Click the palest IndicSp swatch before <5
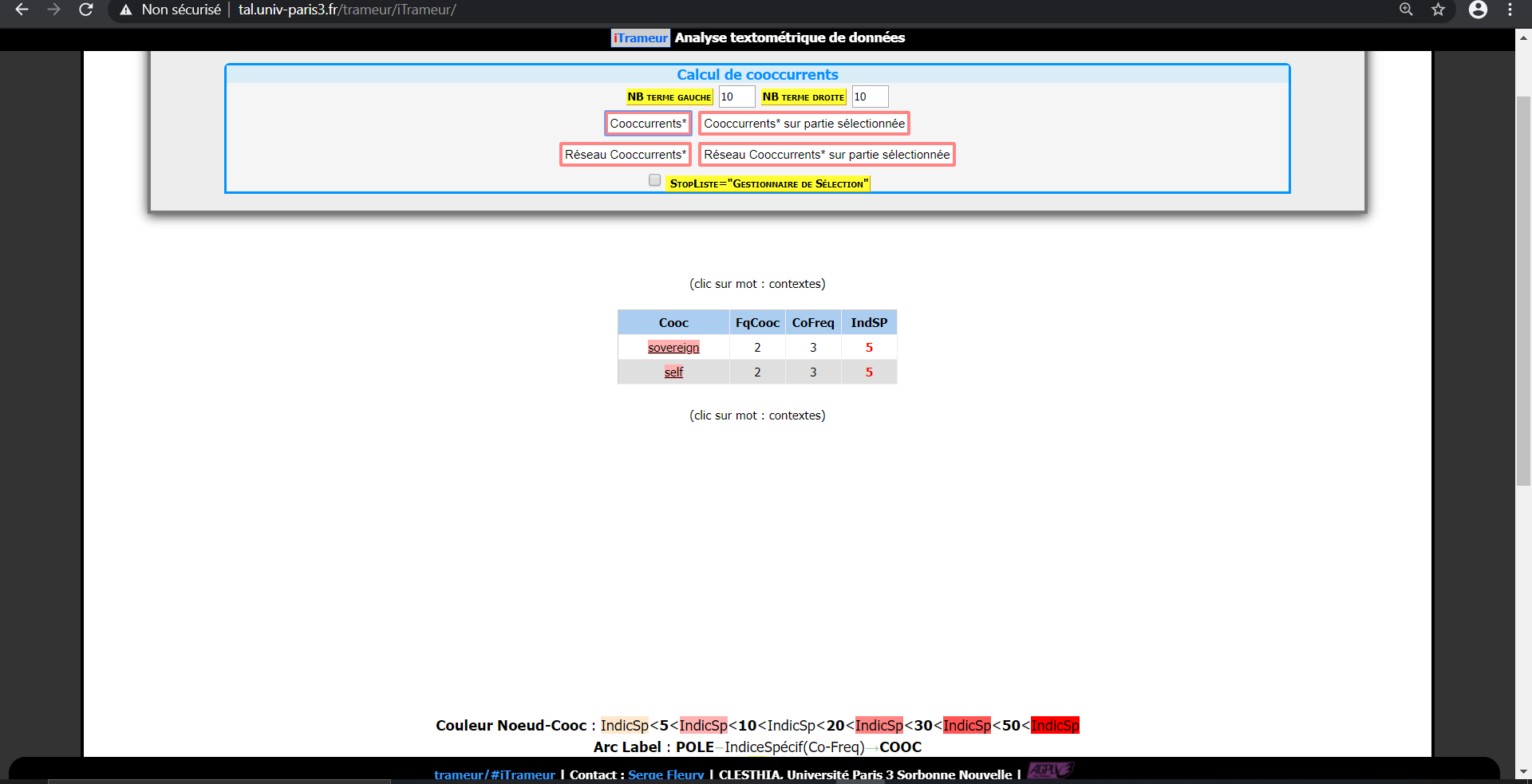 point(625,726)
